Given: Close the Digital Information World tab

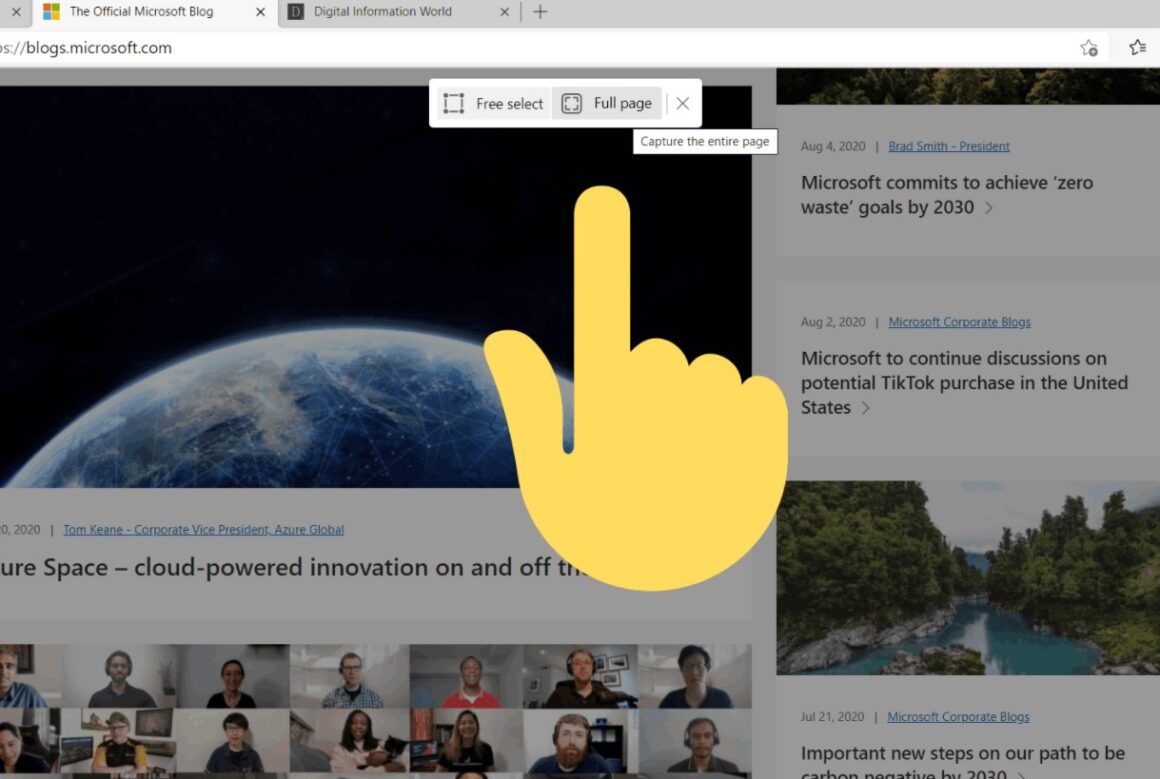Looking at the screenshot, I should 505,12.
